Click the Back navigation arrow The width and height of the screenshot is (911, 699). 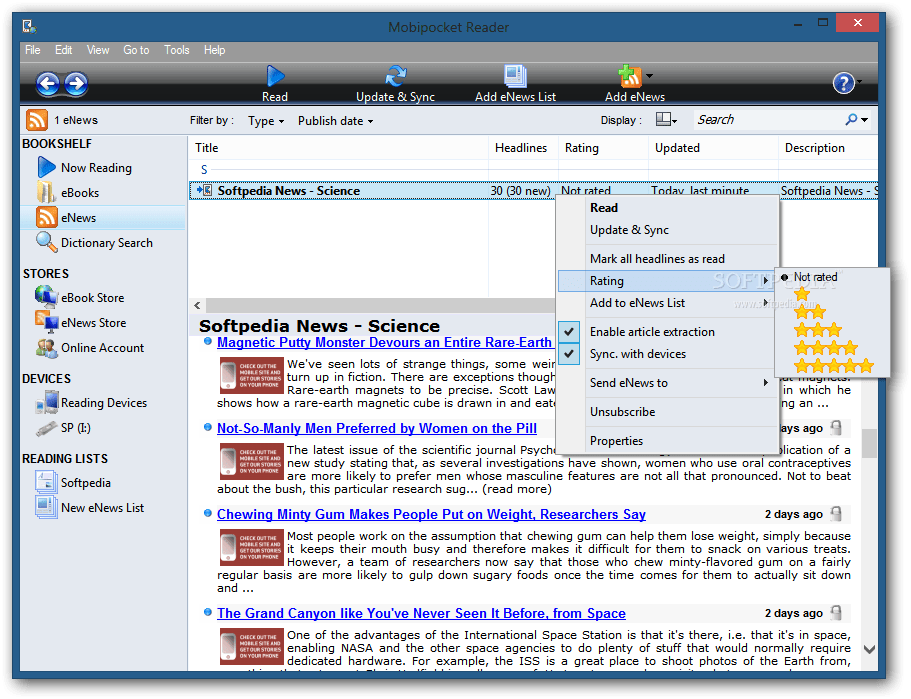[x=48, y=84]
